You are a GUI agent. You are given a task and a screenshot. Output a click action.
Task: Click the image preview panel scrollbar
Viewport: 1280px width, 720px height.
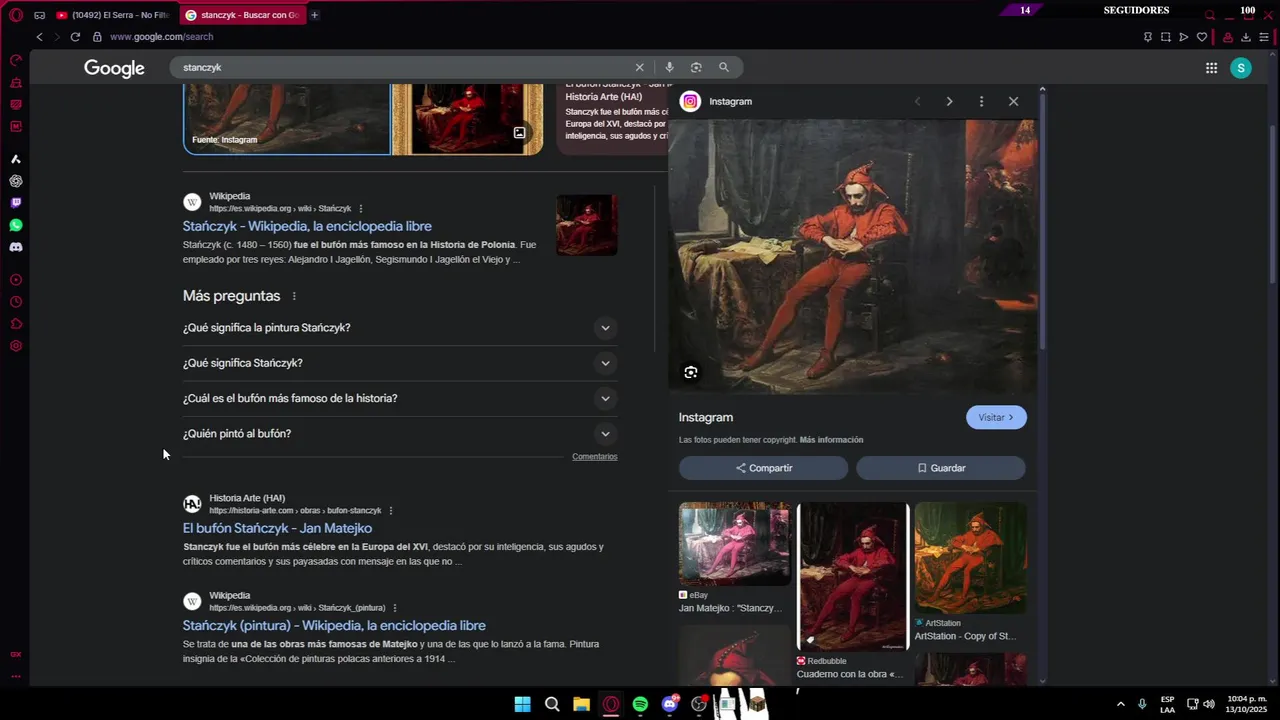point(1043,220)
